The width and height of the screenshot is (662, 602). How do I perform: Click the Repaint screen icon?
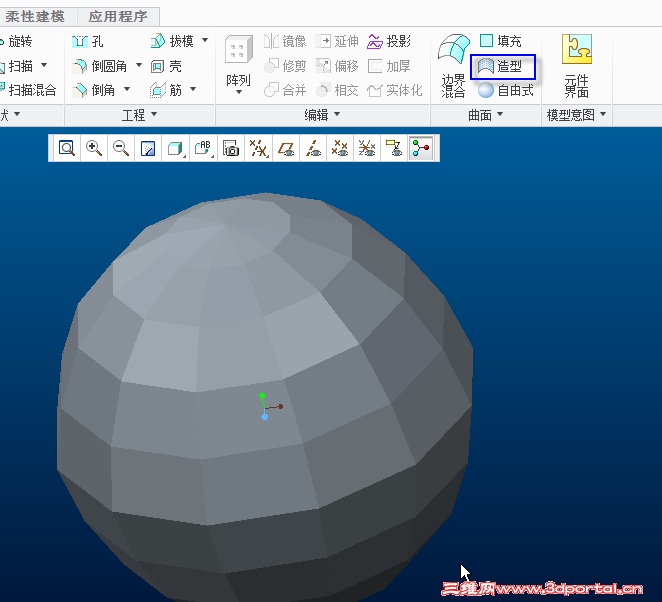point(148,148)
